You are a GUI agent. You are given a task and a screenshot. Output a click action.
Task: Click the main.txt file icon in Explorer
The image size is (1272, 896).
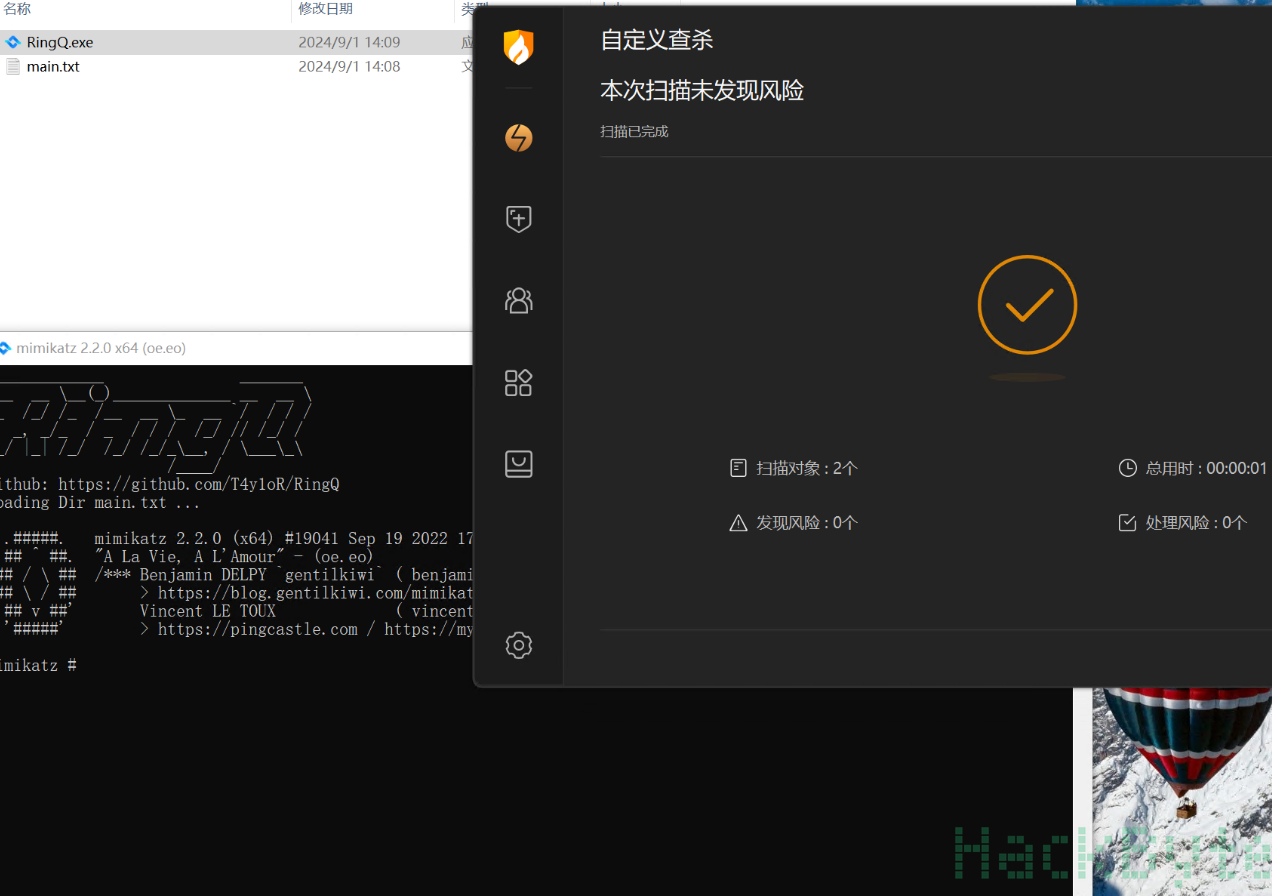click(x=13, y=67)
